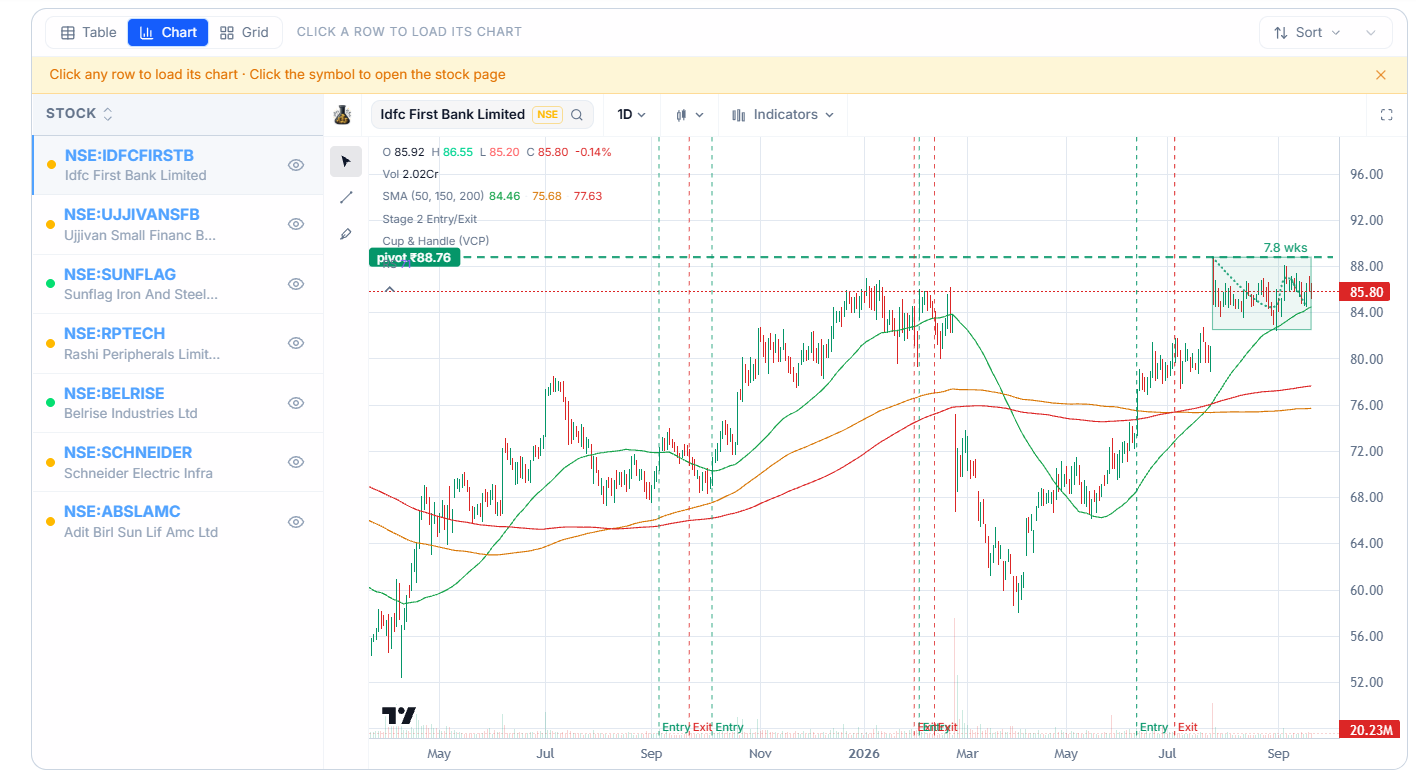This screenshot has height=776, width=1416.
Task: Click the flask logo icon in the chart toolbar
Action: point(342,115)
